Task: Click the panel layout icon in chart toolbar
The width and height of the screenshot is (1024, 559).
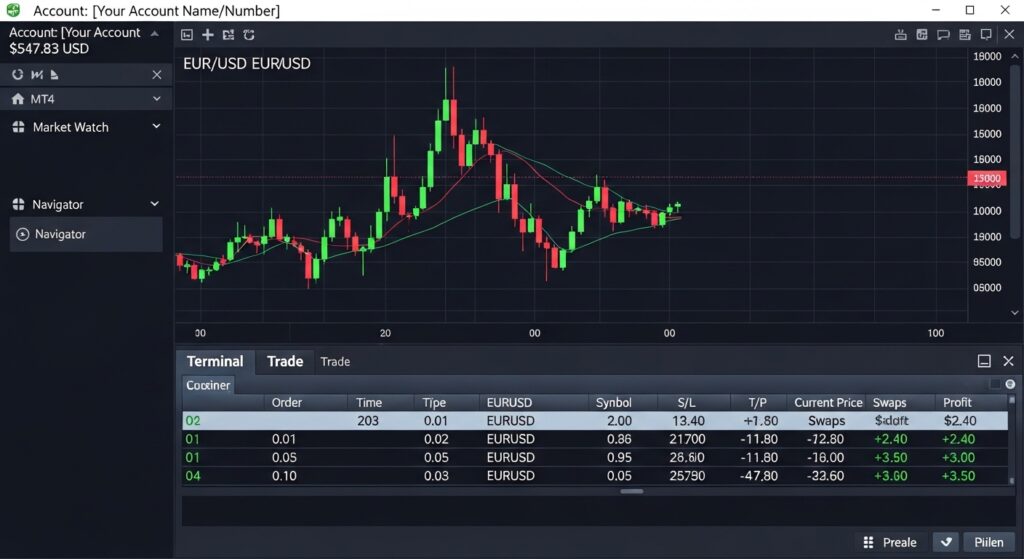Action: [x=187, y=35]
